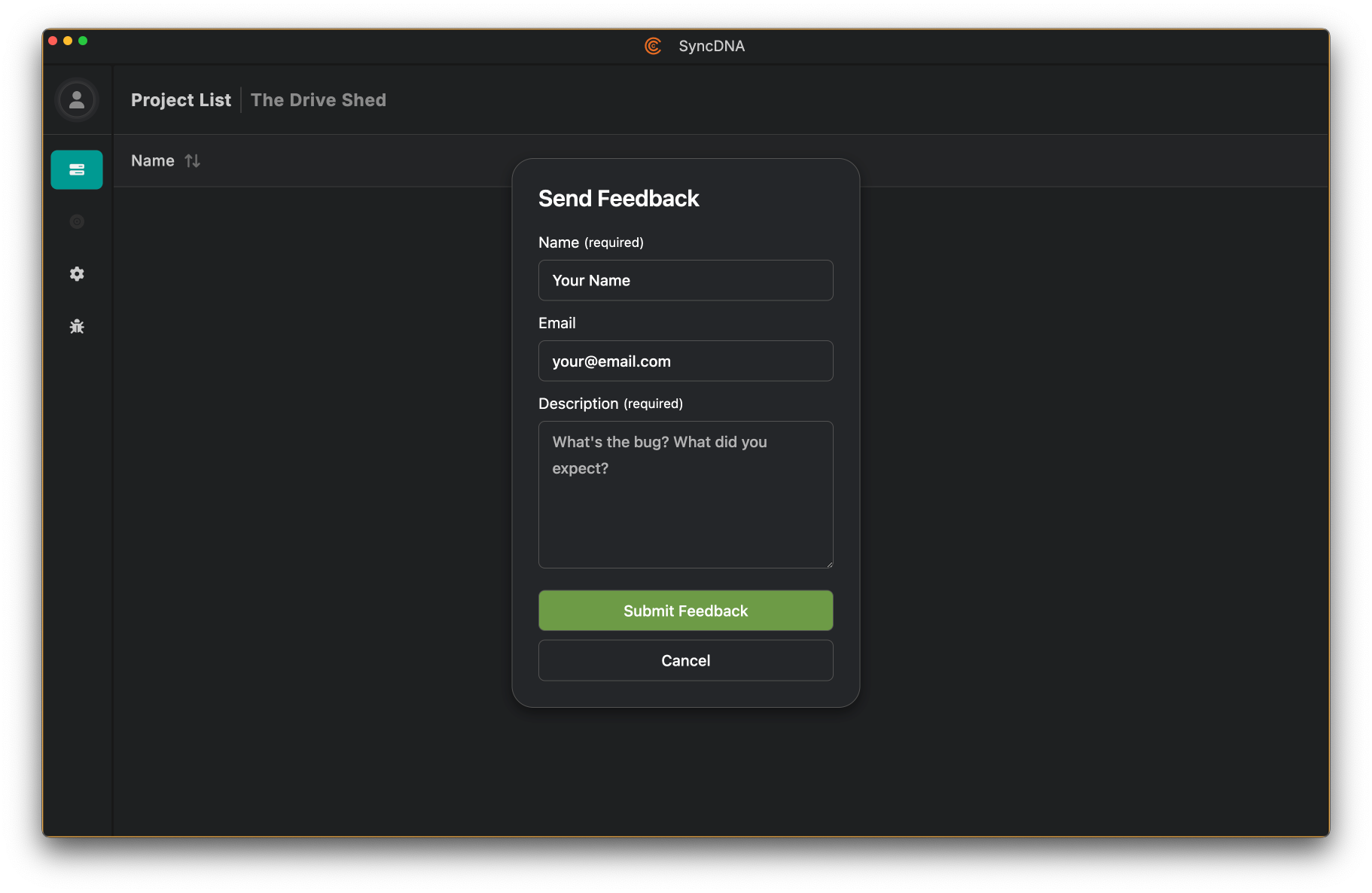The height and width of the screenshot is (893, 1372).
Task: Click the descending sort arrow beside Name
Action: pos(197,160)
